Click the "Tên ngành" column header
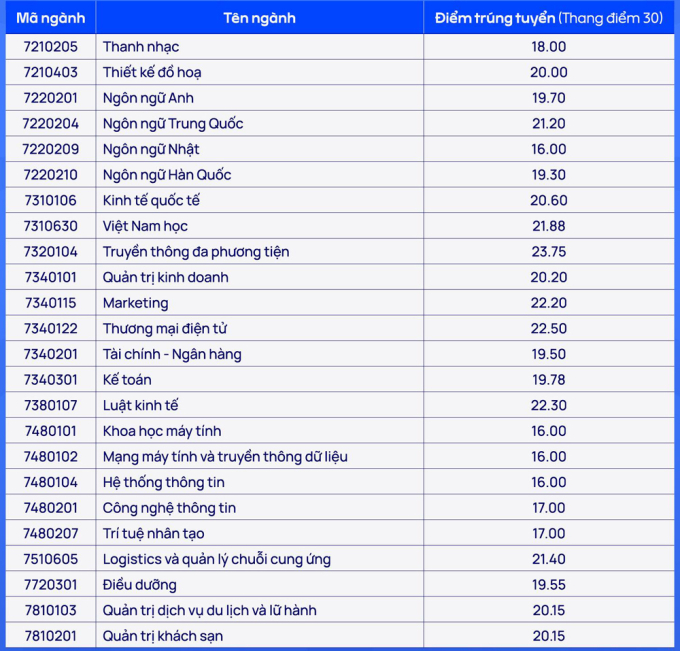This screenshot has width=680, height=651. [x=259, y=18]
